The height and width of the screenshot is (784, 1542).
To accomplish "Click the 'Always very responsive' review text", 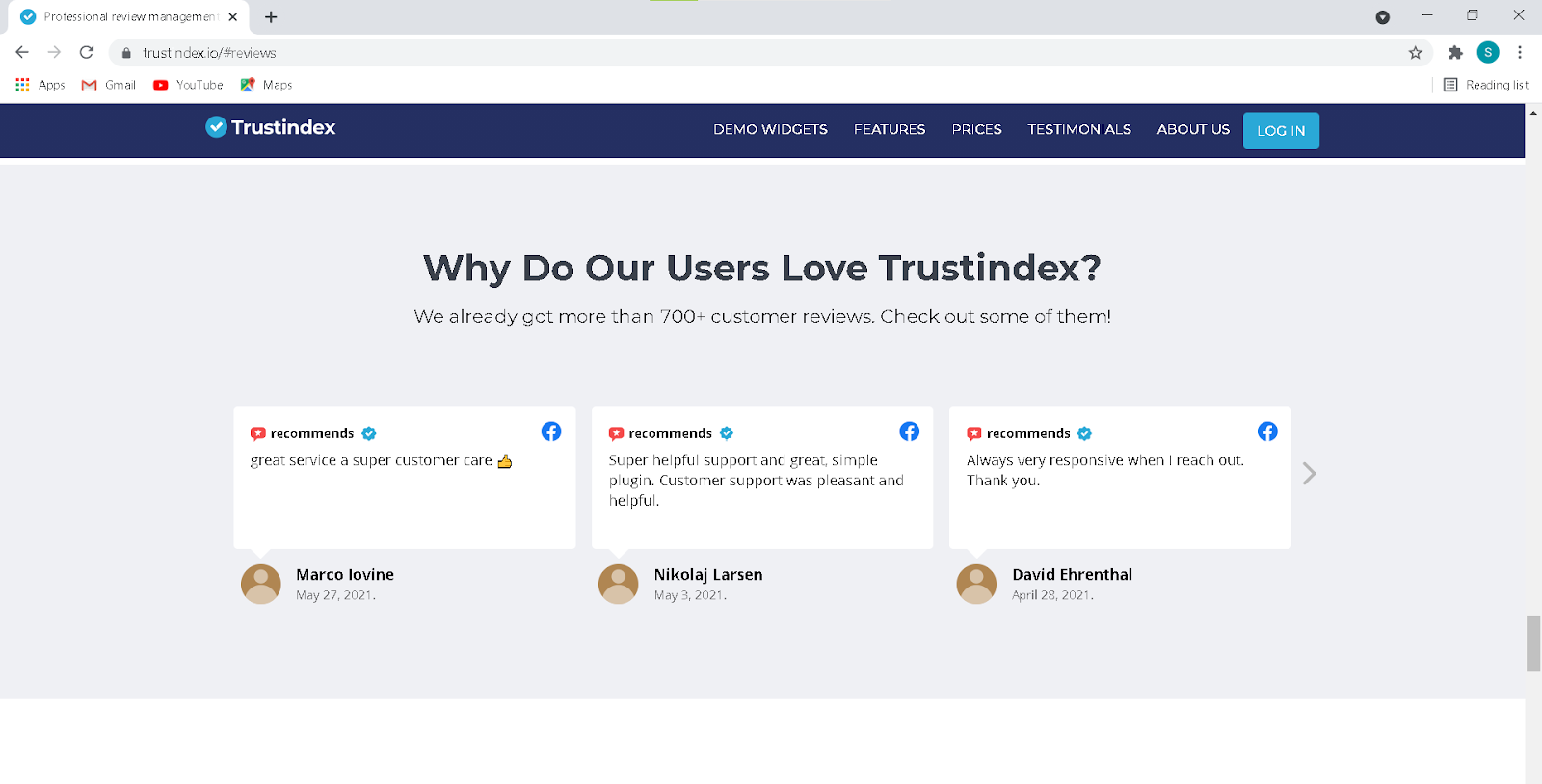I will coord(1105,470).
